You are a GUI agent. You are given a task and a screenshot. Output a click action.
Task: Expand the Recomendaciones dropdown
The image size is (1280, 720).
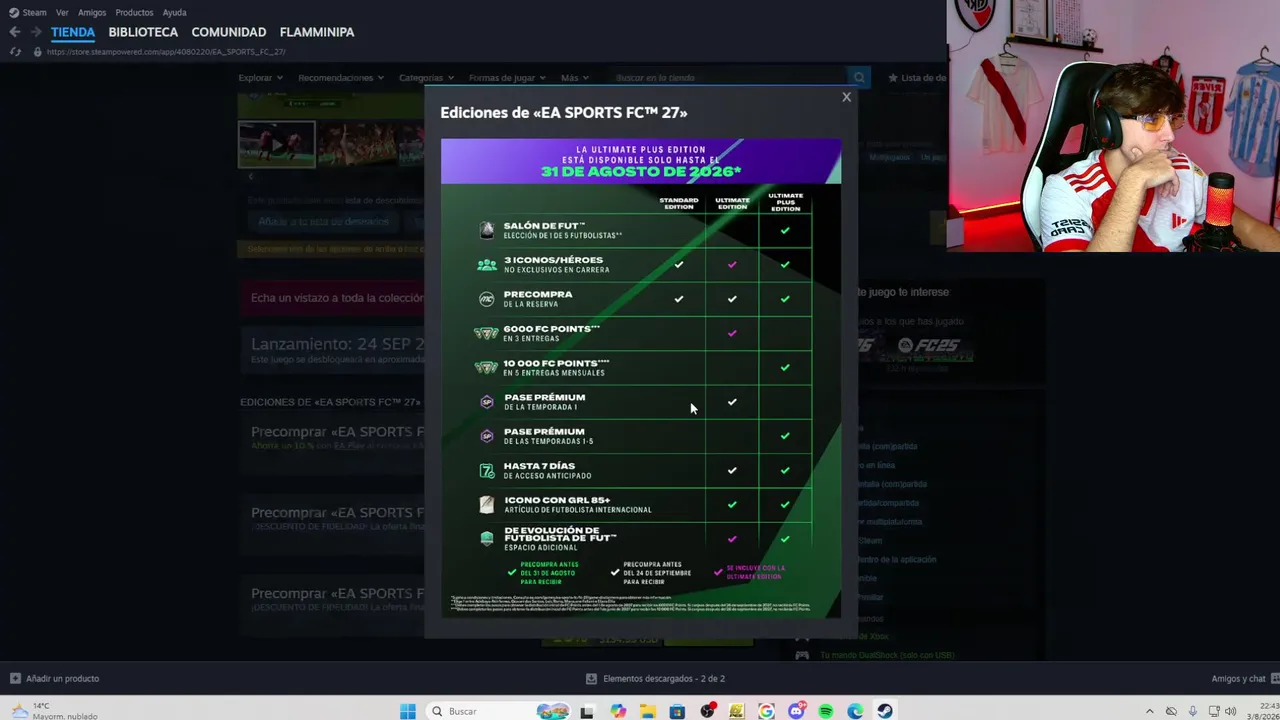click(x=340, y=78)
